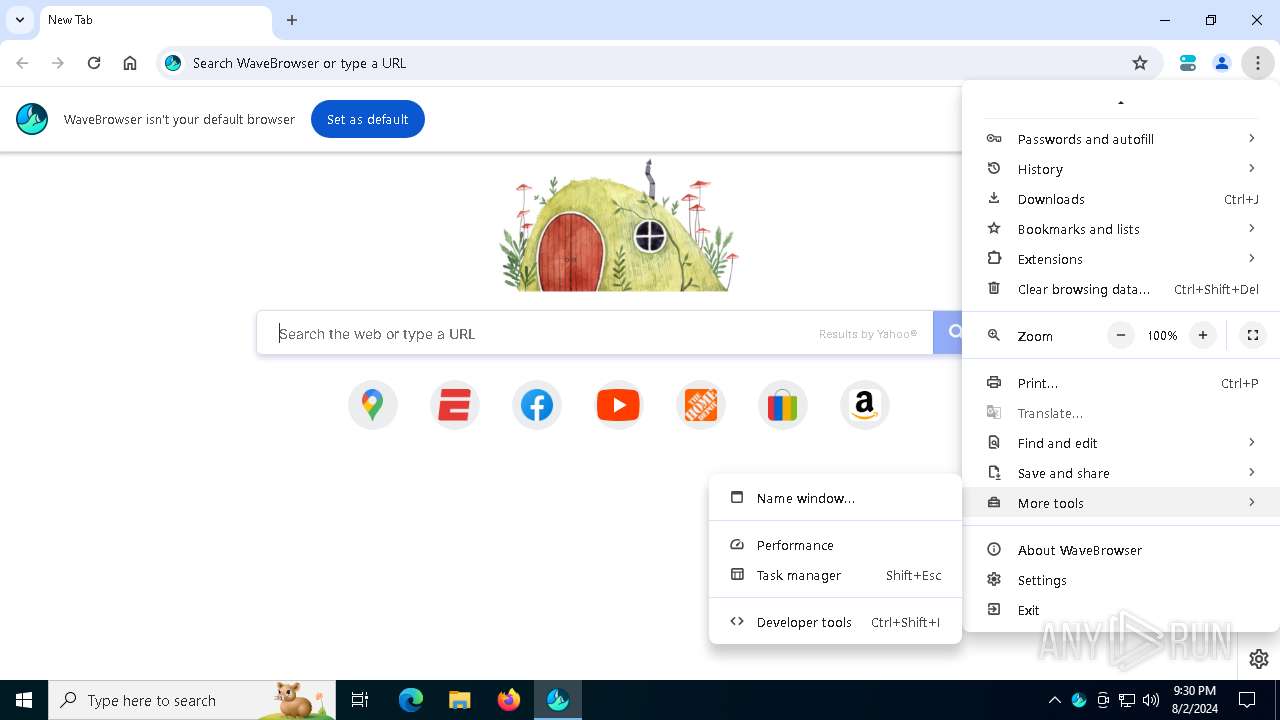Open a new tab with plus button
The width and height of the screenshot is (1280, 720).
292,20
